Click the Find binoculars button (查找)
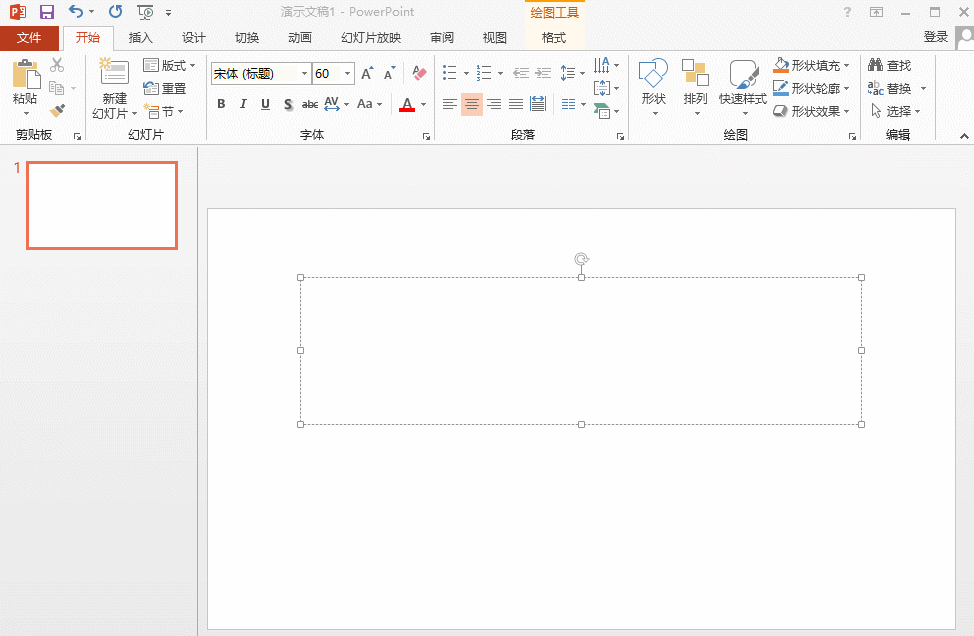This screenshot has width=974, height=636. click(890, 65)
